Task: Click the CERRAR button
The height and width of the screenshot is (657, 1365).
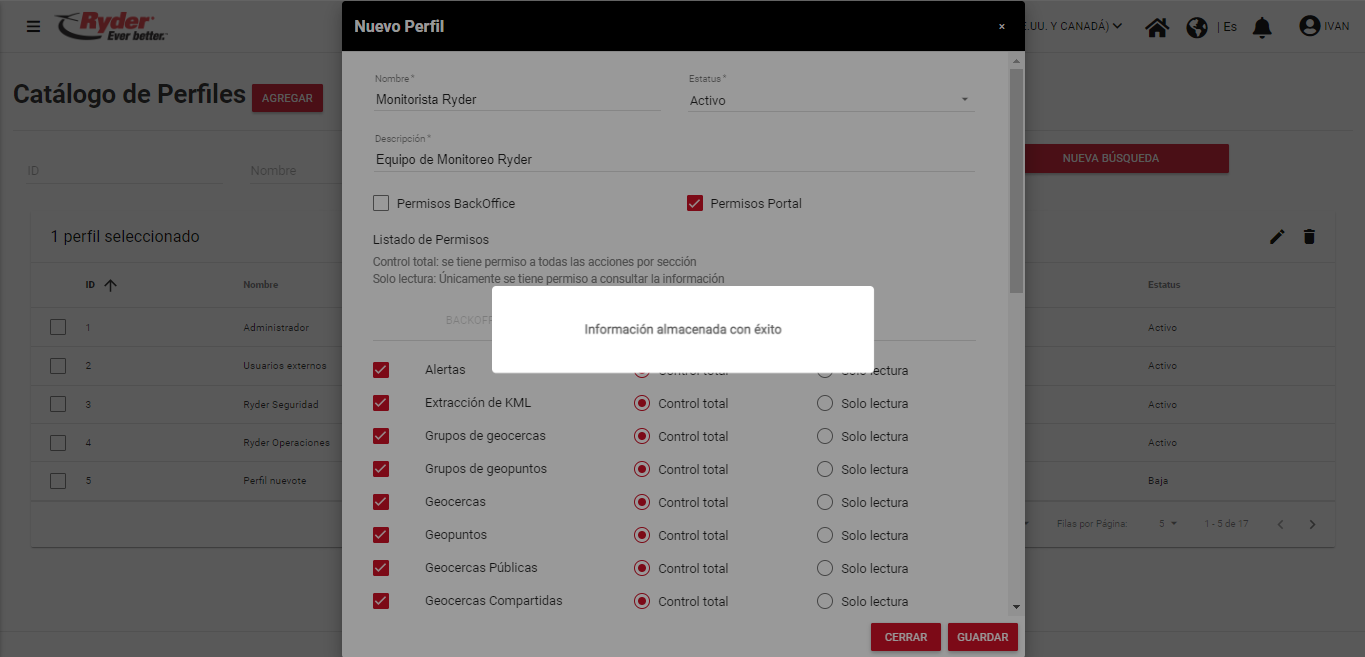Action: [x=905, y=637]
